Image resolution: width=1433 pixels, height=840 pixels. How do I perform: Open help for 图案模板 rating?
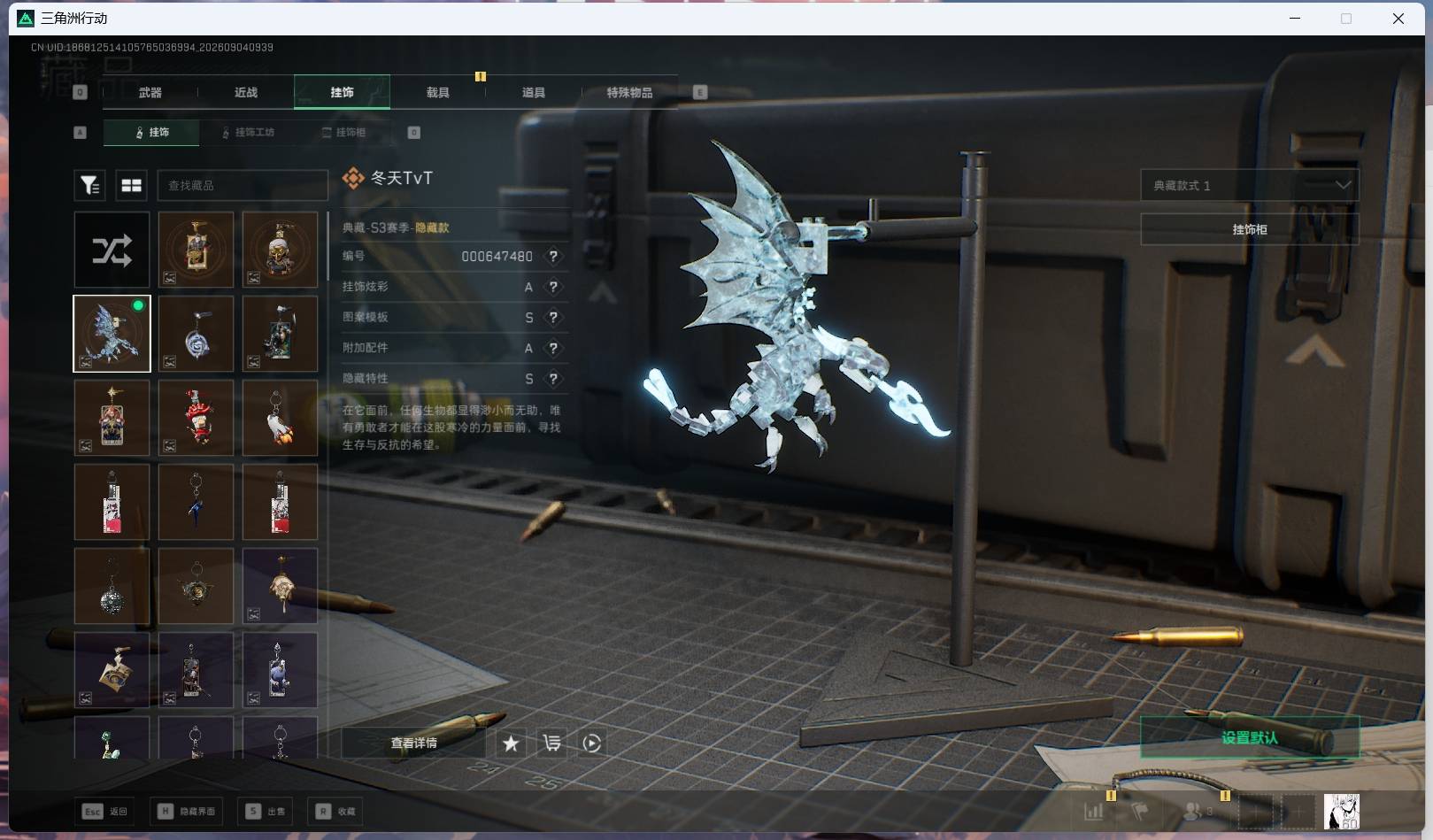pyautogui.click(x=553, y=317)
